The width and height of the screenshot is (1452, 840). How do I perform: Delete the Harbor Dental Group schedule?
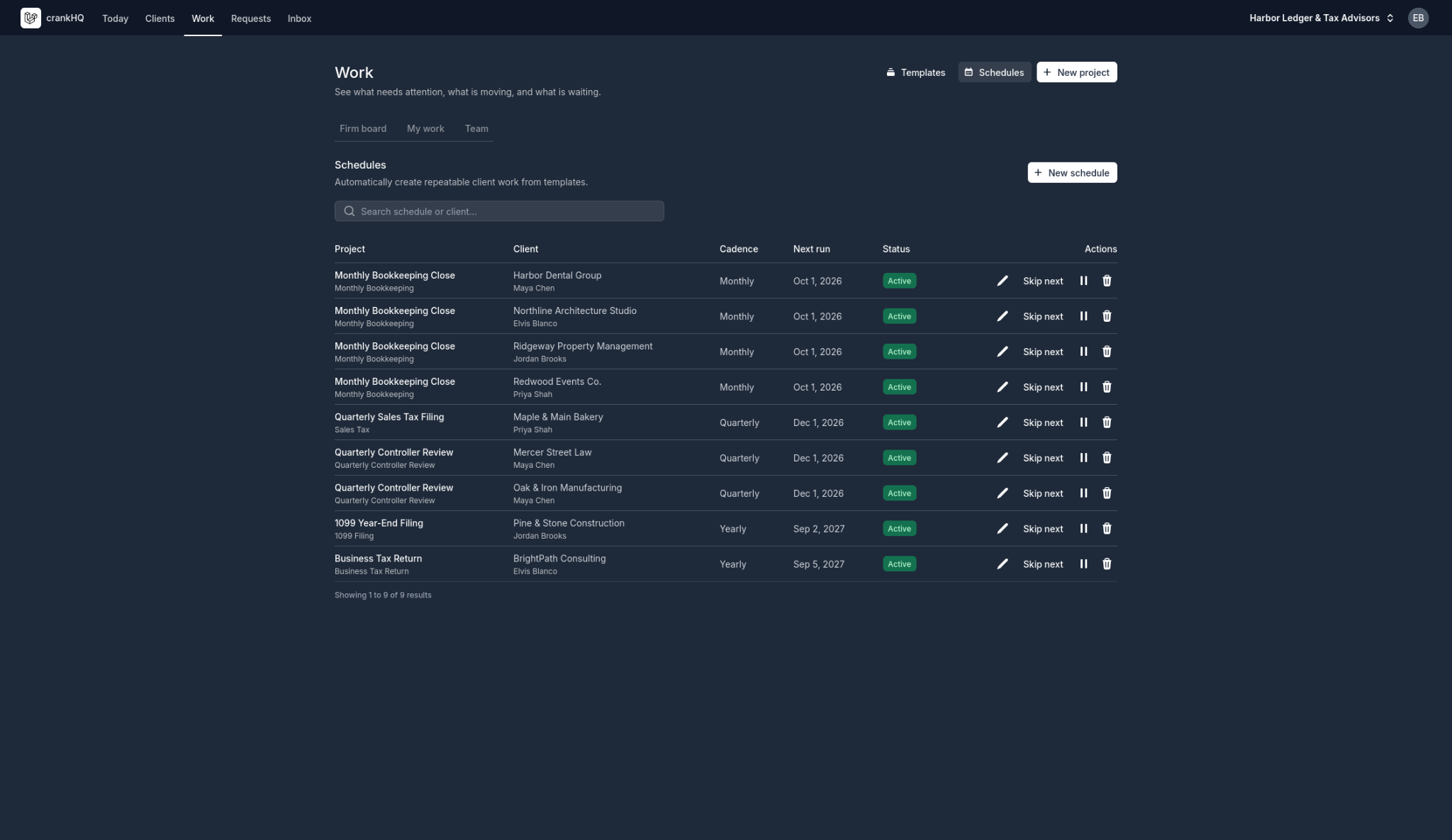(1107, 281)
